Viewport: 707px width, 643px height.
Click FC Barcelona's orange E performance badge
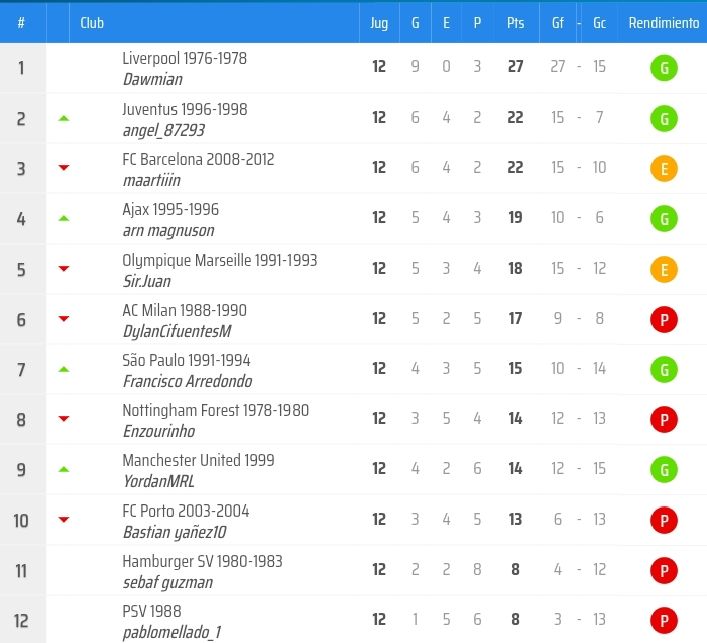click(663, 169)
